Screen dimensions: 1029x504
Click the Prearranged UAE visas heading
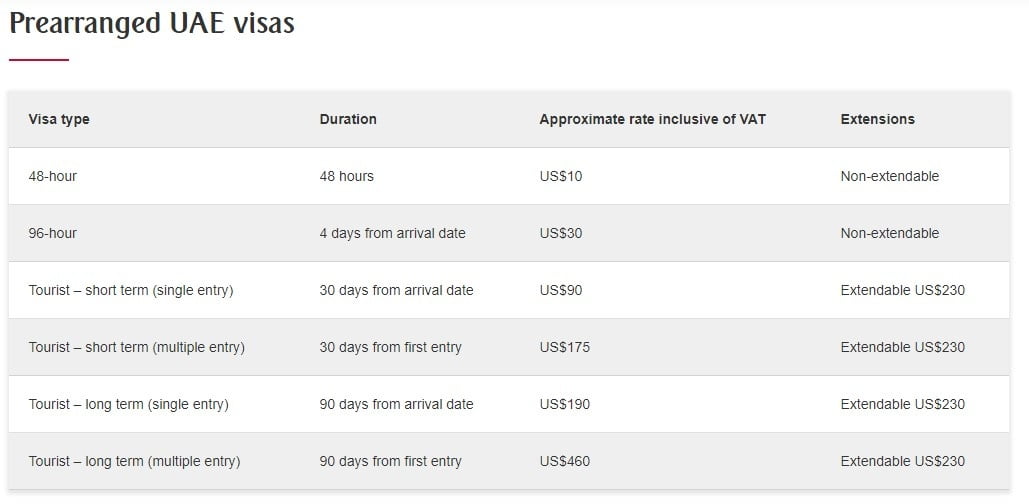tap(152, 23)
